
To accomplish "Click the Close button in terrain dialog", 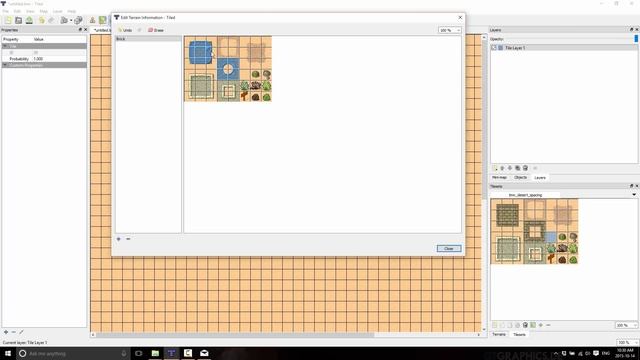I will [449, 249].
